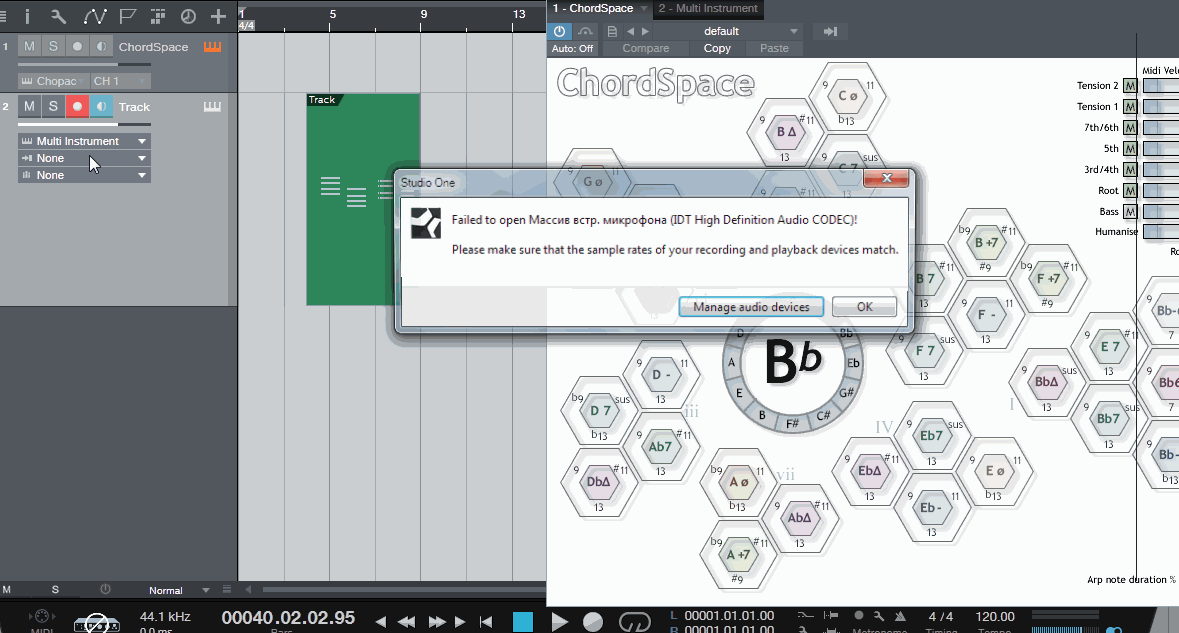Open the first None input dropdown
The image size is (1179, 633).
tap(84, 158)
